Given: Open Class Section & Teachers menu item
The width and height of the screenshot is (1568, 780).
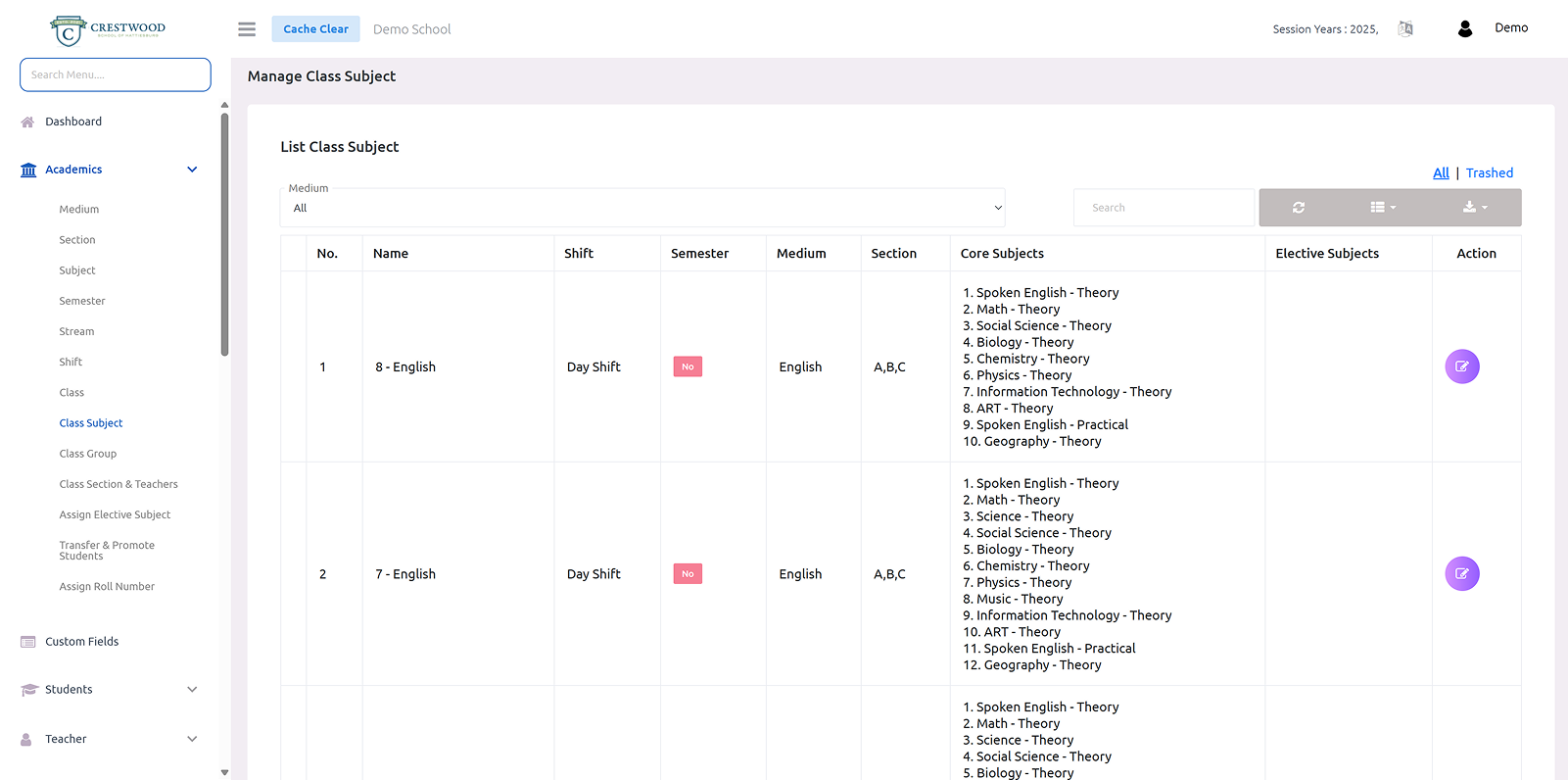Looking at the screenshot, I should [x=119, y=484].
